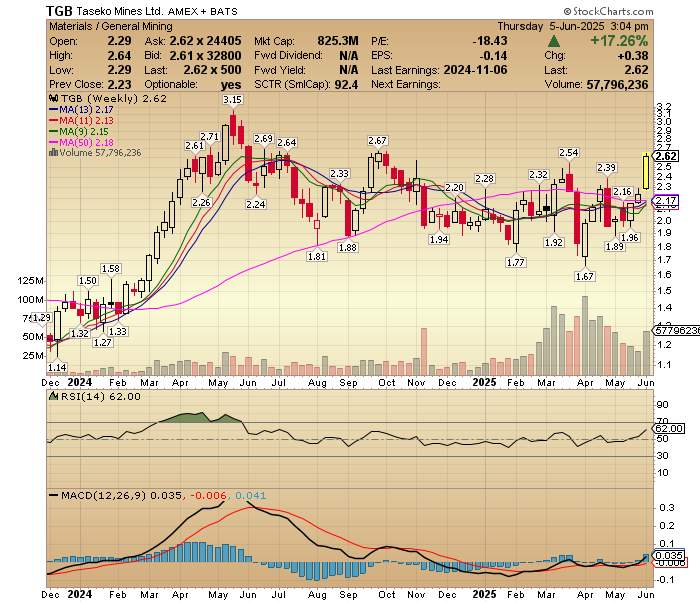Viewport: 700px width, 603px height.
Task: Click the 2.62 price tag on right axis
Action: pos(665,156)
